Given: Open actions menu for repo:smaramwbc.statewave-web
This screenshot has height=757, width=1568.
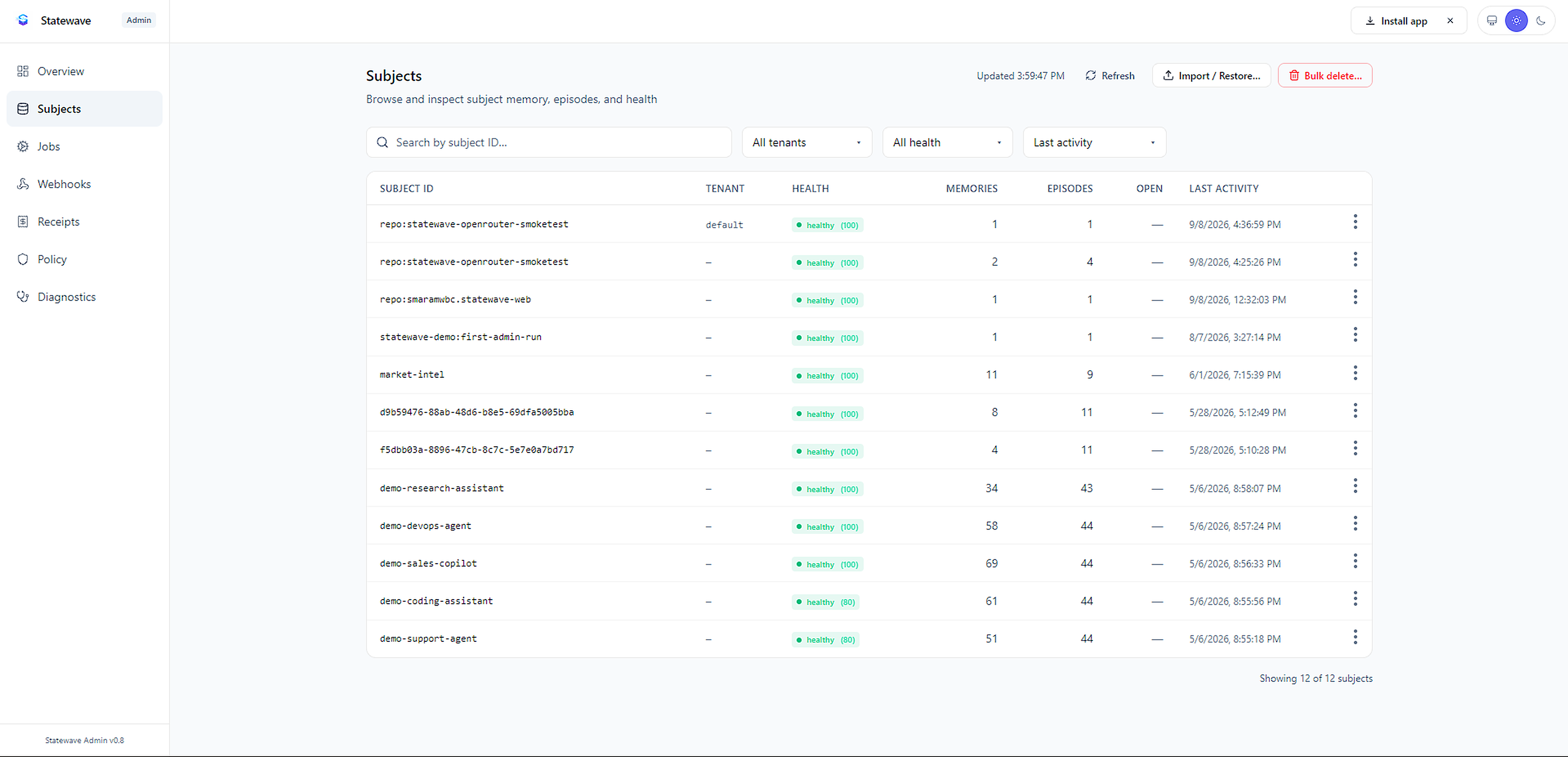Looking at the screenshot, I should pyautogui.click(x=1356, y=297).
